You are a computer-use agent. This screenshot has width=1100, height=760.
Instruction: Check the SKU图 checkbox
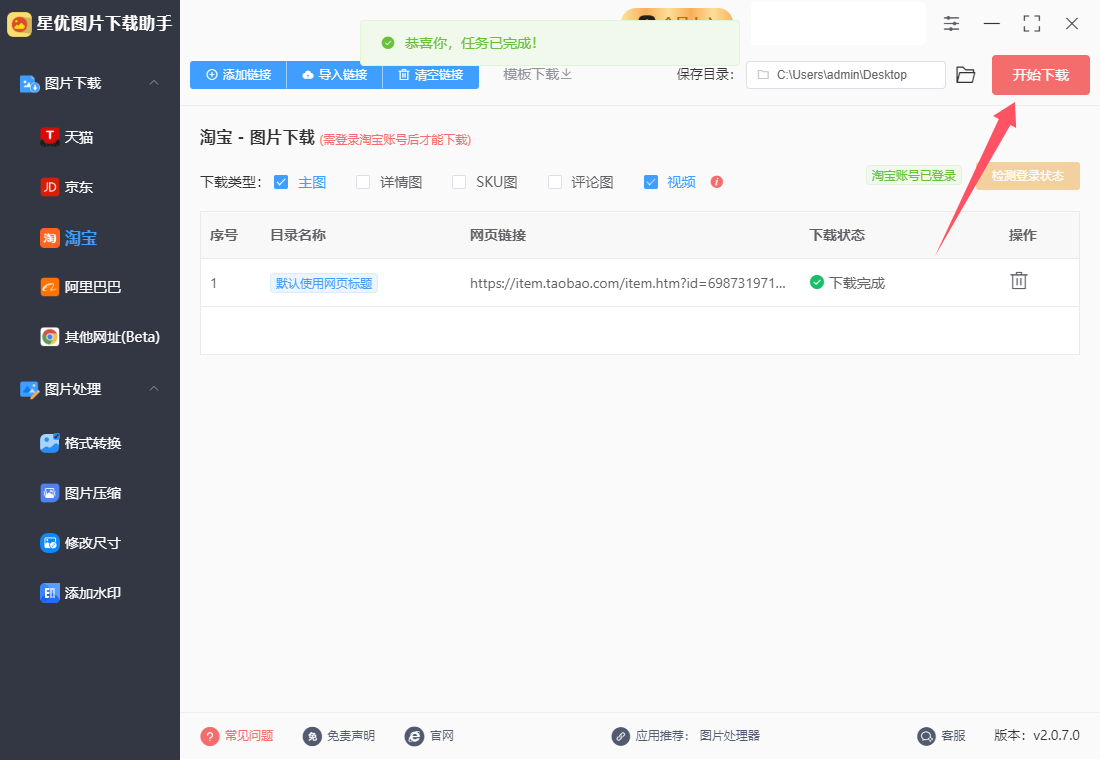pyautogui.click(x=459, y=182)
